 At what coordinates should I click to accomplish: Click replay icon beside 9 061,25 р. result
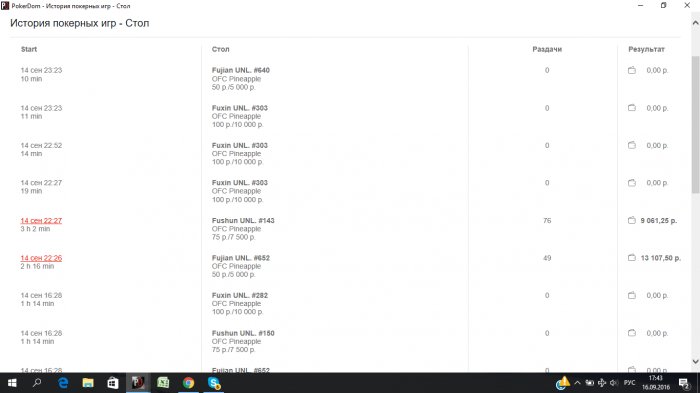[632, 221]
